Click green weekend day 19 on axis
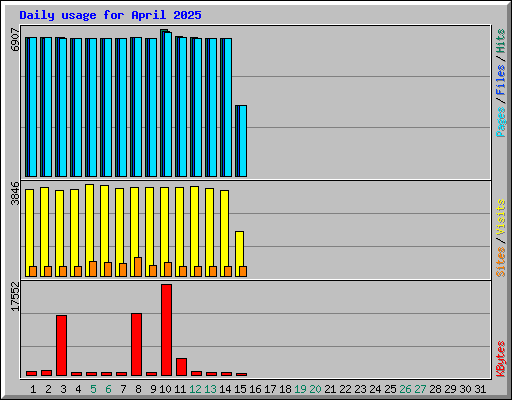Viewport: 512px width, 400px height. 300,389
